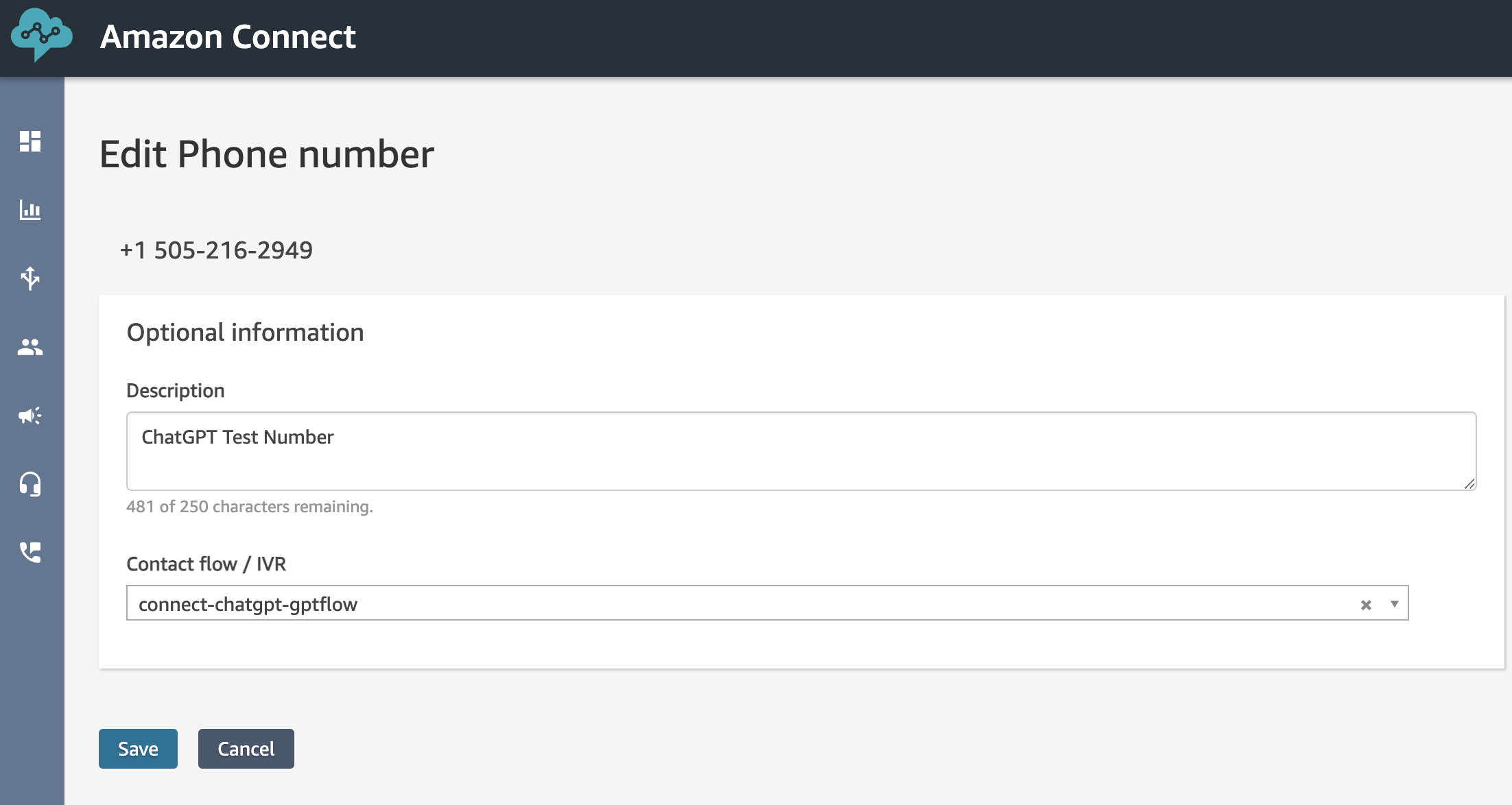Screen dimensions: 1512x805
Task: Expand the Contact flow / IVR dropdown arrow
Action: click(x=1395, y=604)
